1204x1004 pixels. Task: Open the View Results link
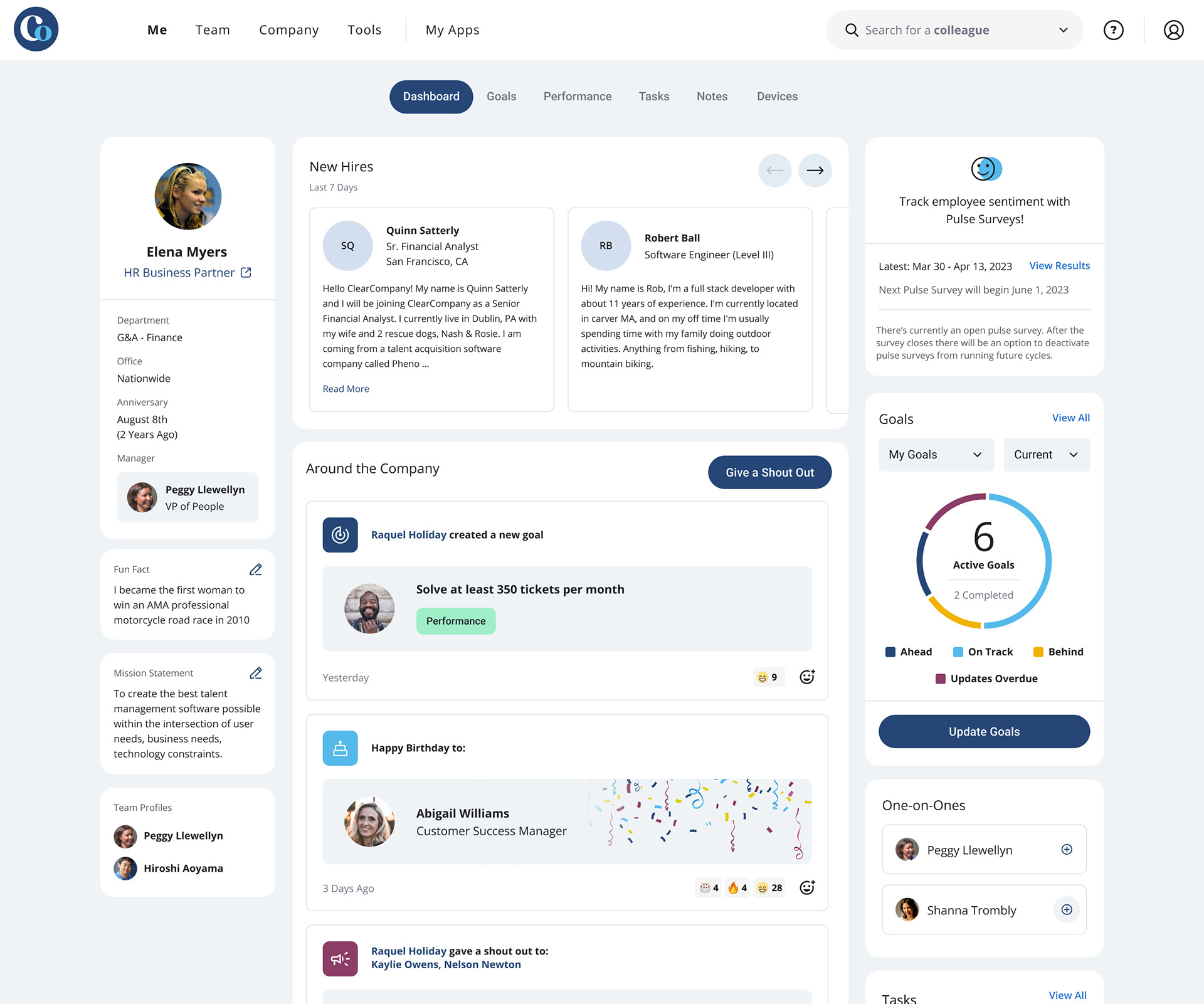pos(1059,266)
